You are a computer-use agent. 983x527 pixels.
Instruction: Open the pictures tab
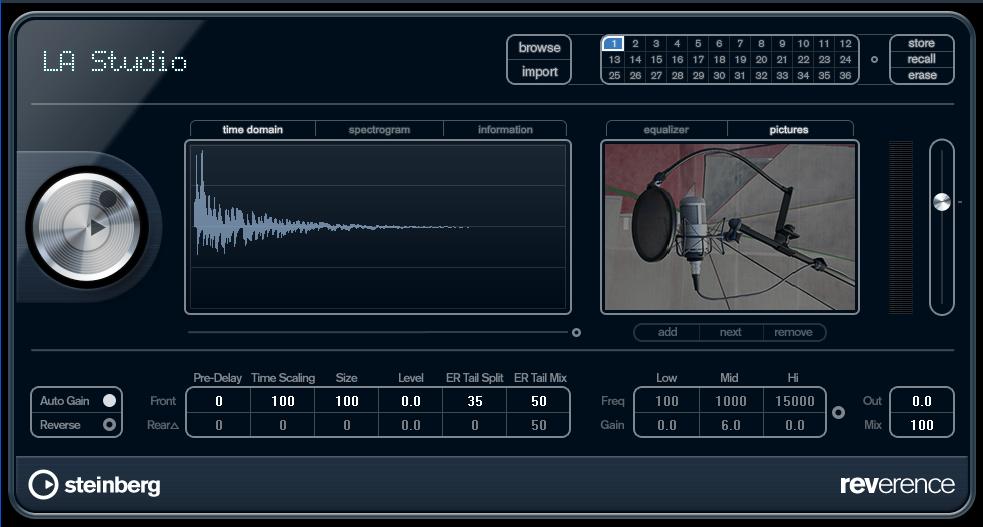pos(789,130)
